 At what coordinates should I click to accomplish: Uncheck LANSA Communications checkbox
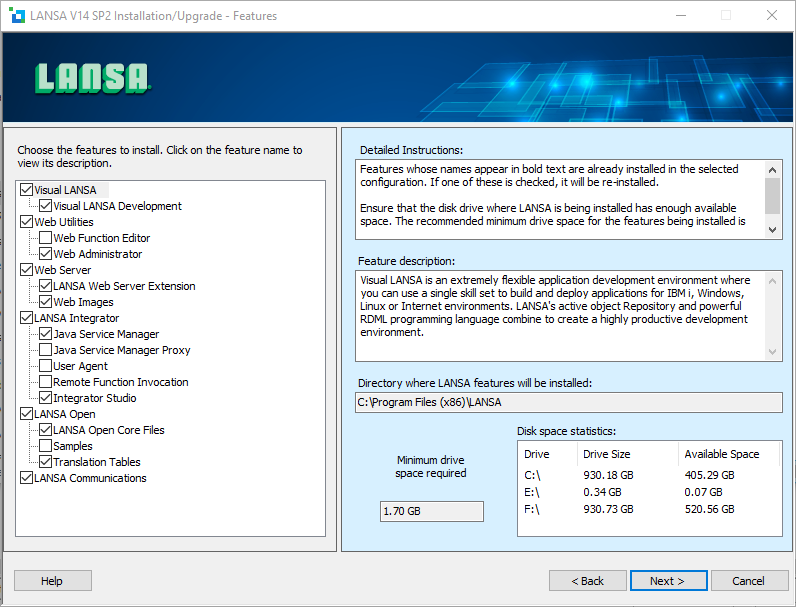coord(26,478)
